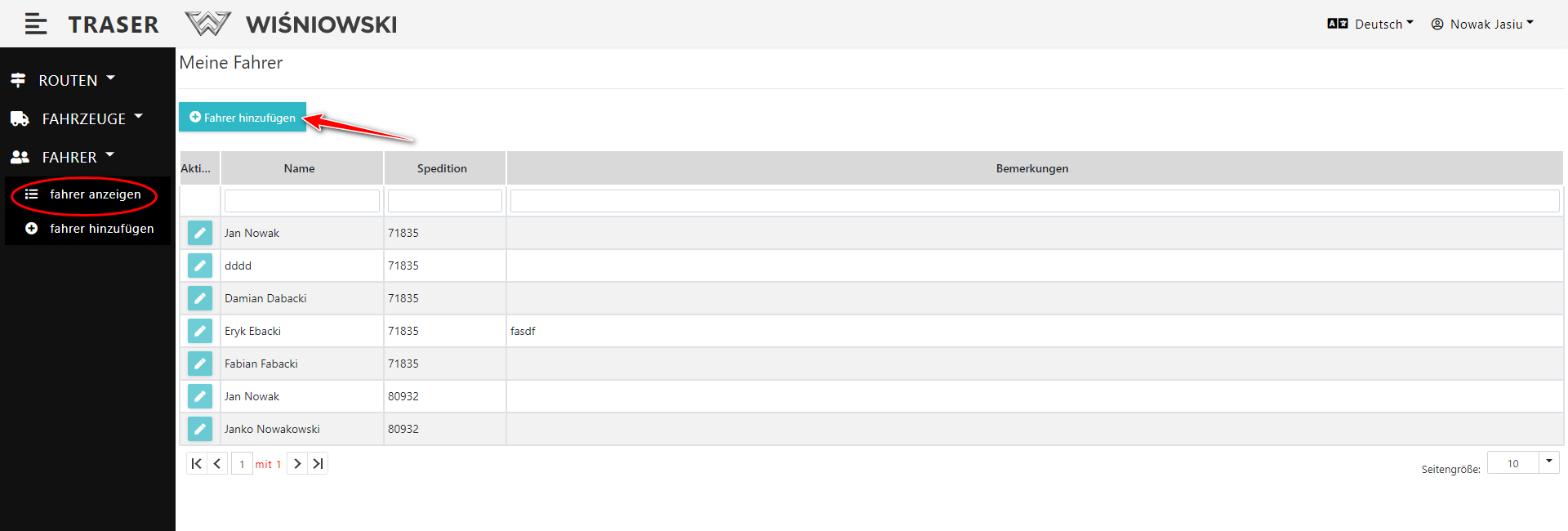The width and height of the screenshot is (1568, 531).
Task: Click the Name column filter field
Action: pos(301,201)
